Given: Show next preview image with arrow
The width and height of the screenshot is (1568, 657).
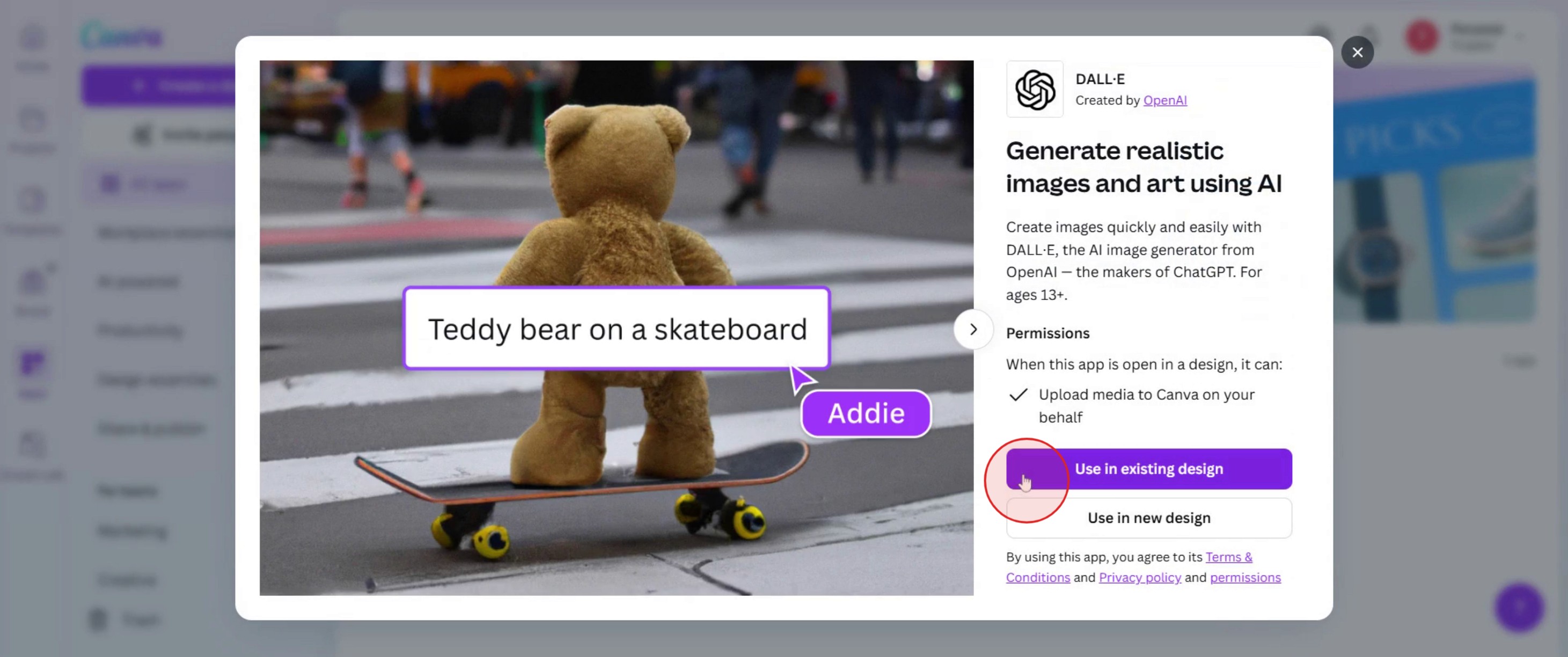Looking at the screenshot, I should [973, 330].
